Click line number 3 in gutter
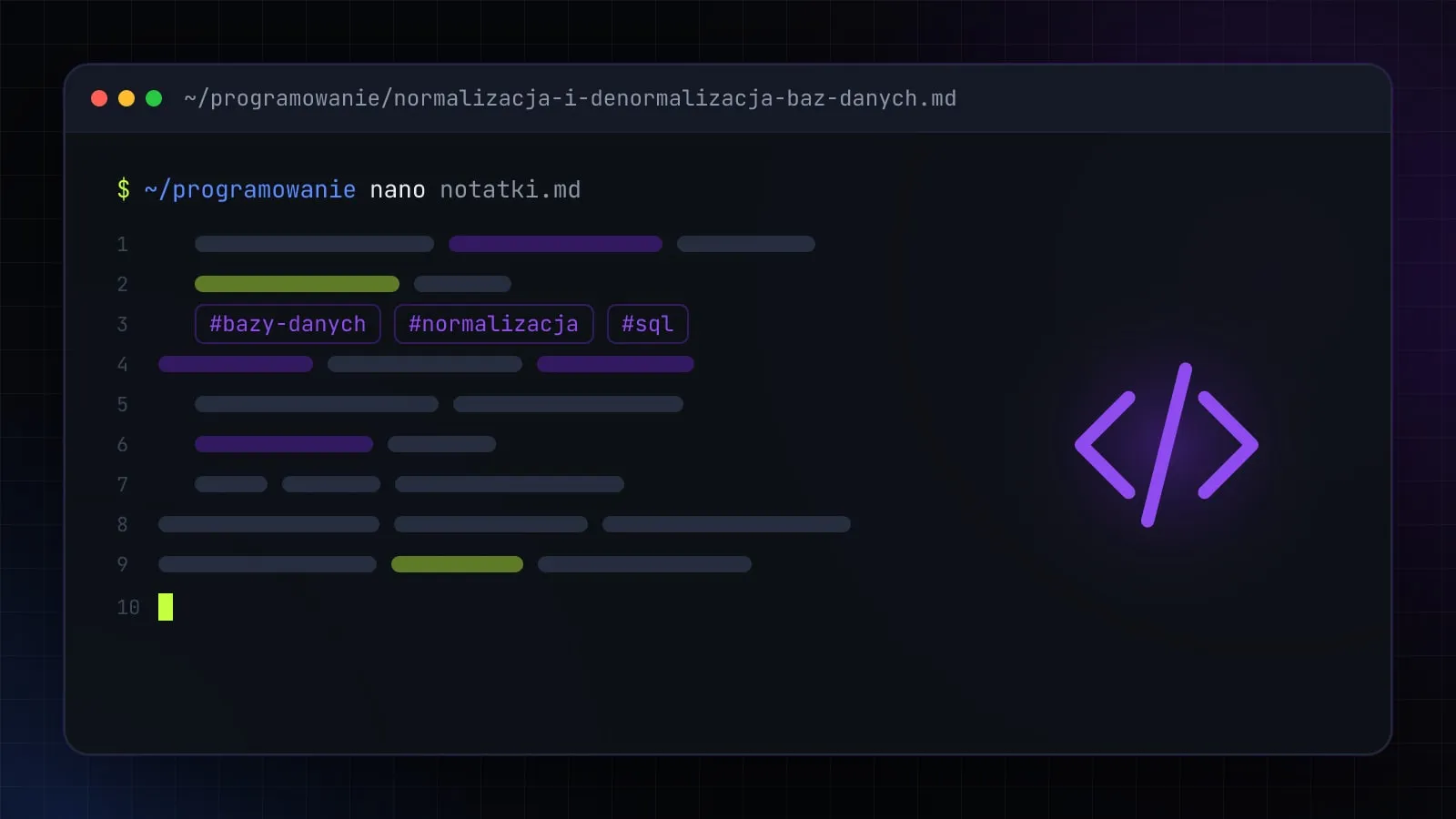Screen dimensions: 1456x819 click(x=122, y=324)
